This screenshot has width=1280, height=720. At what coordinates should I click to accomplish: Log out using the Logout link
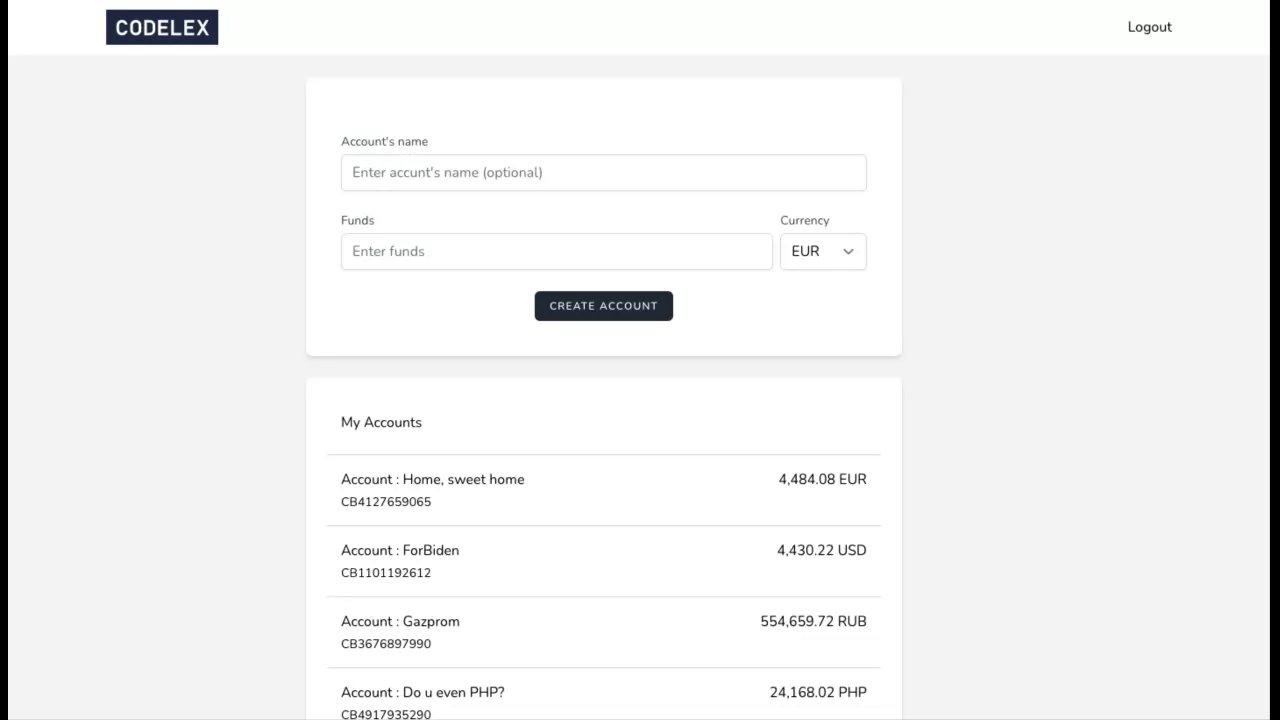pos(1149,27)
